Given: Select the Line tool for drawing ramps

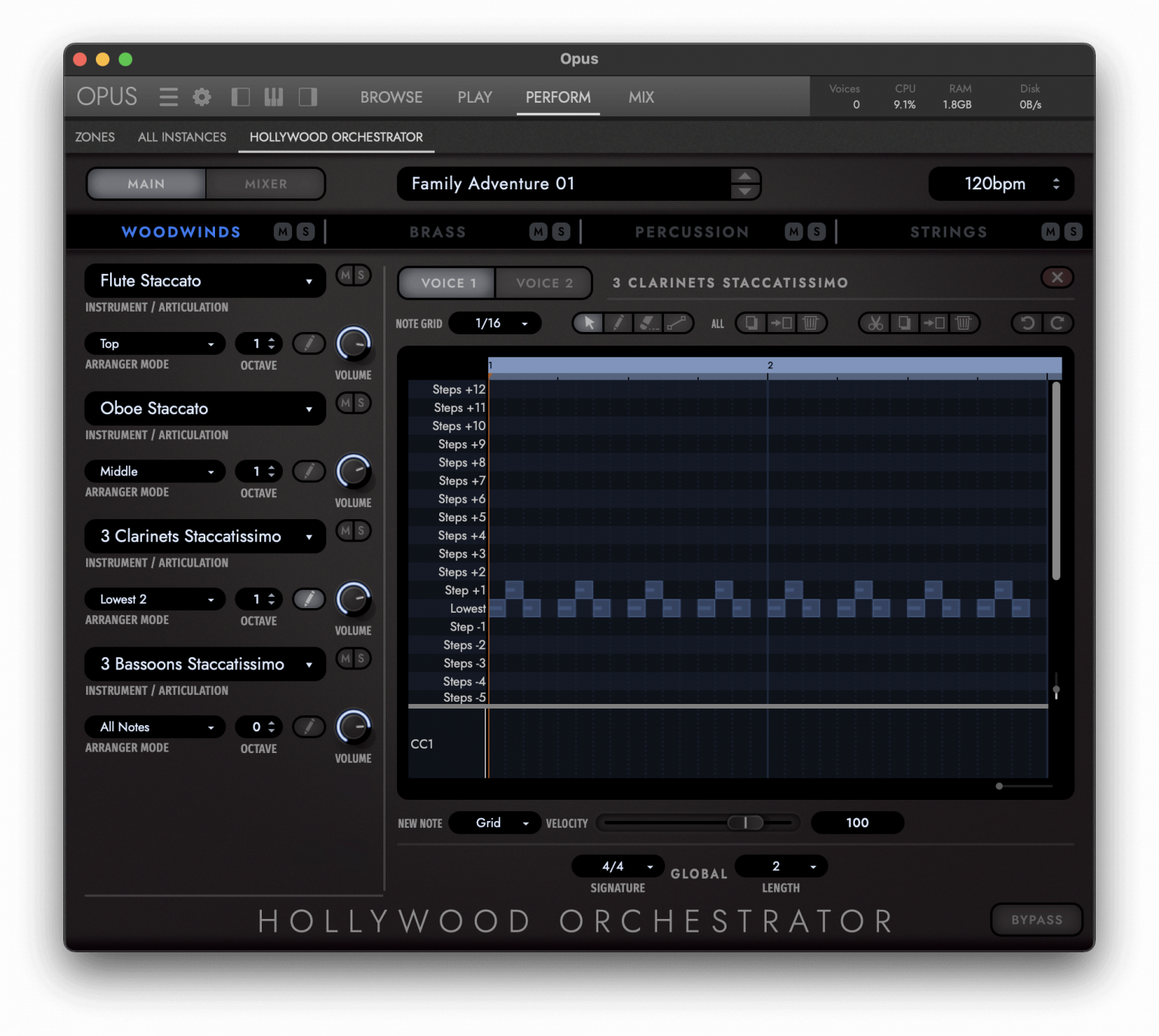Looking at the screenshot, I should tap(678, 323).
